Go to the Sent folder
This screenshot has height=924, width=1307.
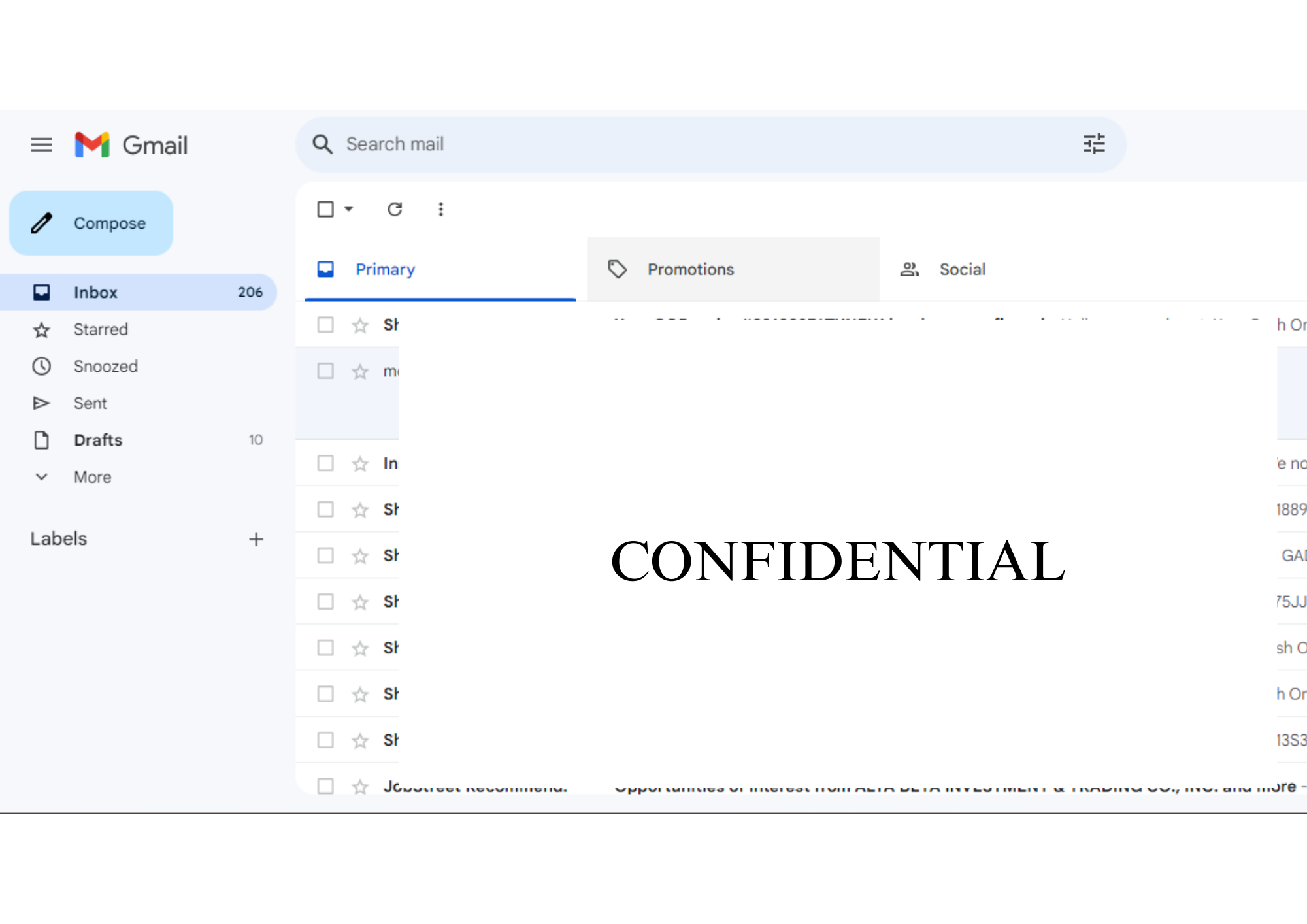tap(90, 403)
